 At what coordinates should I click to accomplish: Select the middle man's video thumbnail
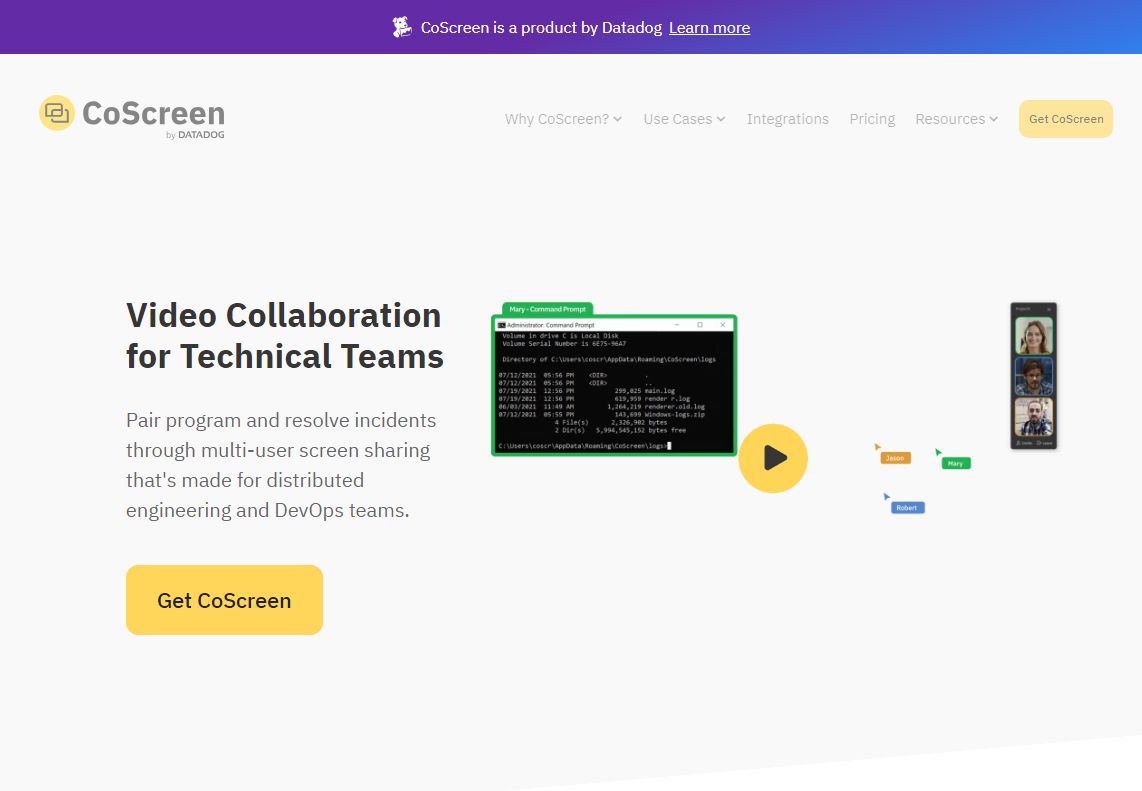coord(1033,376)
